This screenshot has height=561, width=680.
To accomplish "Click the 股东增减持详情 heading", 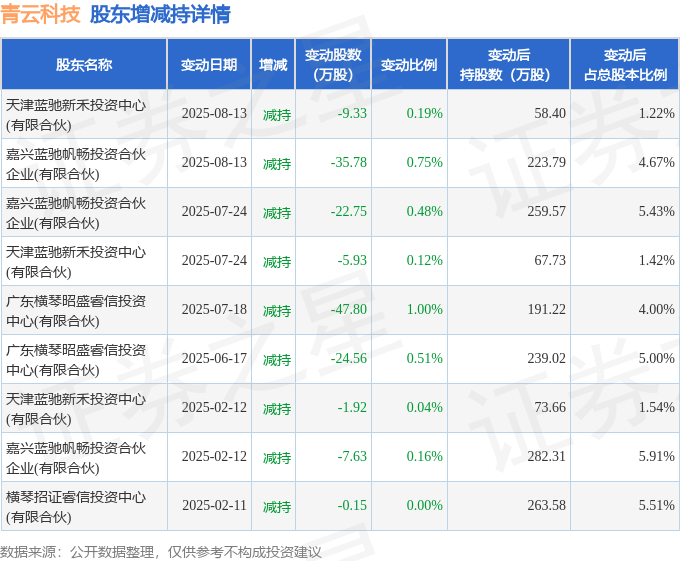I will pyautogui.click(x=160, y=14).
